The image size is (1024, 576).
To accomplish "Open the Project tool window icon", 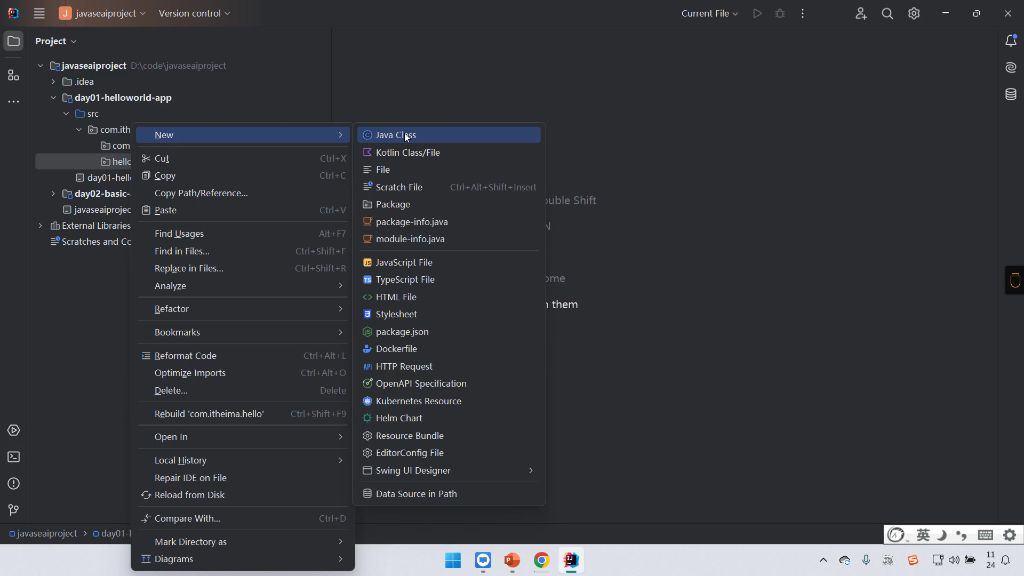I will click(x=13, y=41).
